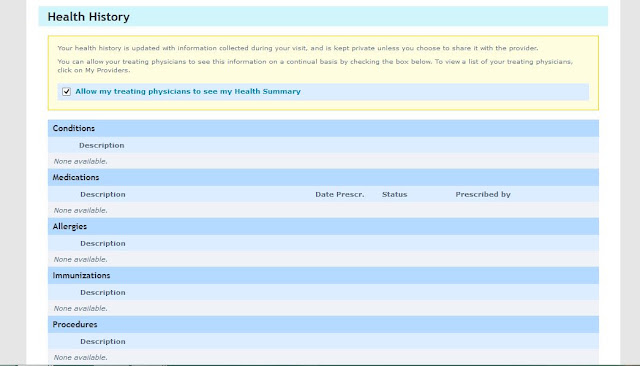Select the None available row under Conditions
This screenshot has width=640, height=366.
pyautogui.click(x=323, y=161)
